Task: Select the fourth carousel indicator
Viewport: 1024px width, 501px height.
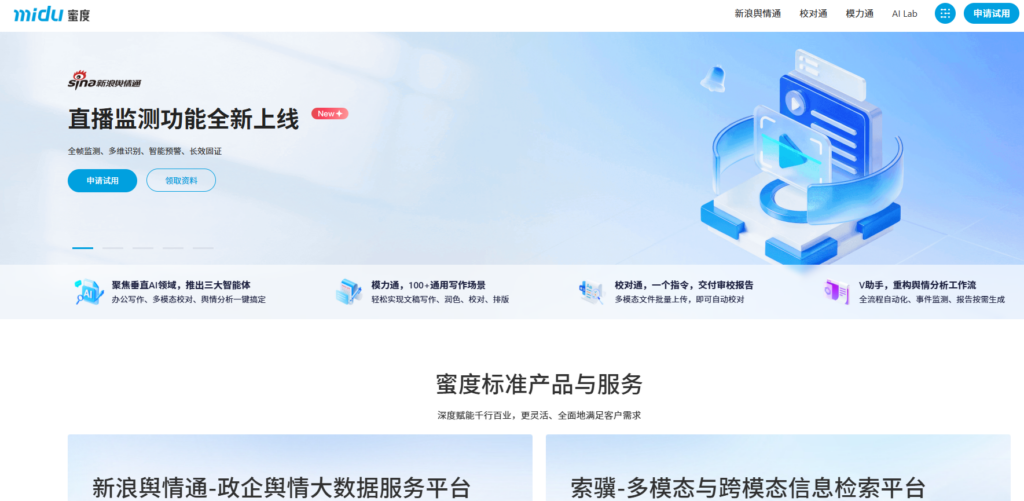Action: pos(173,248)
